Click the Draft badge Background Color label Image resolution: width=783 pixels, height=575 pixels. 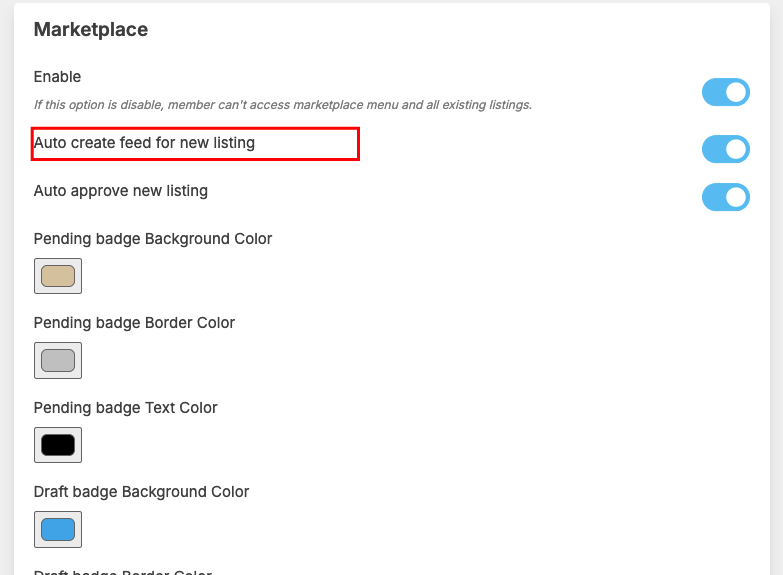141,492
